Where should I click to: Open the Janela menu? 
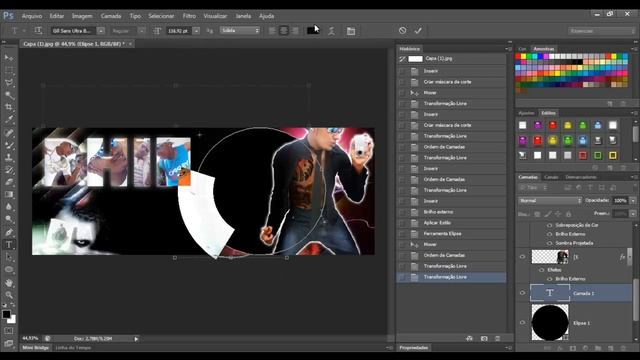243,16
